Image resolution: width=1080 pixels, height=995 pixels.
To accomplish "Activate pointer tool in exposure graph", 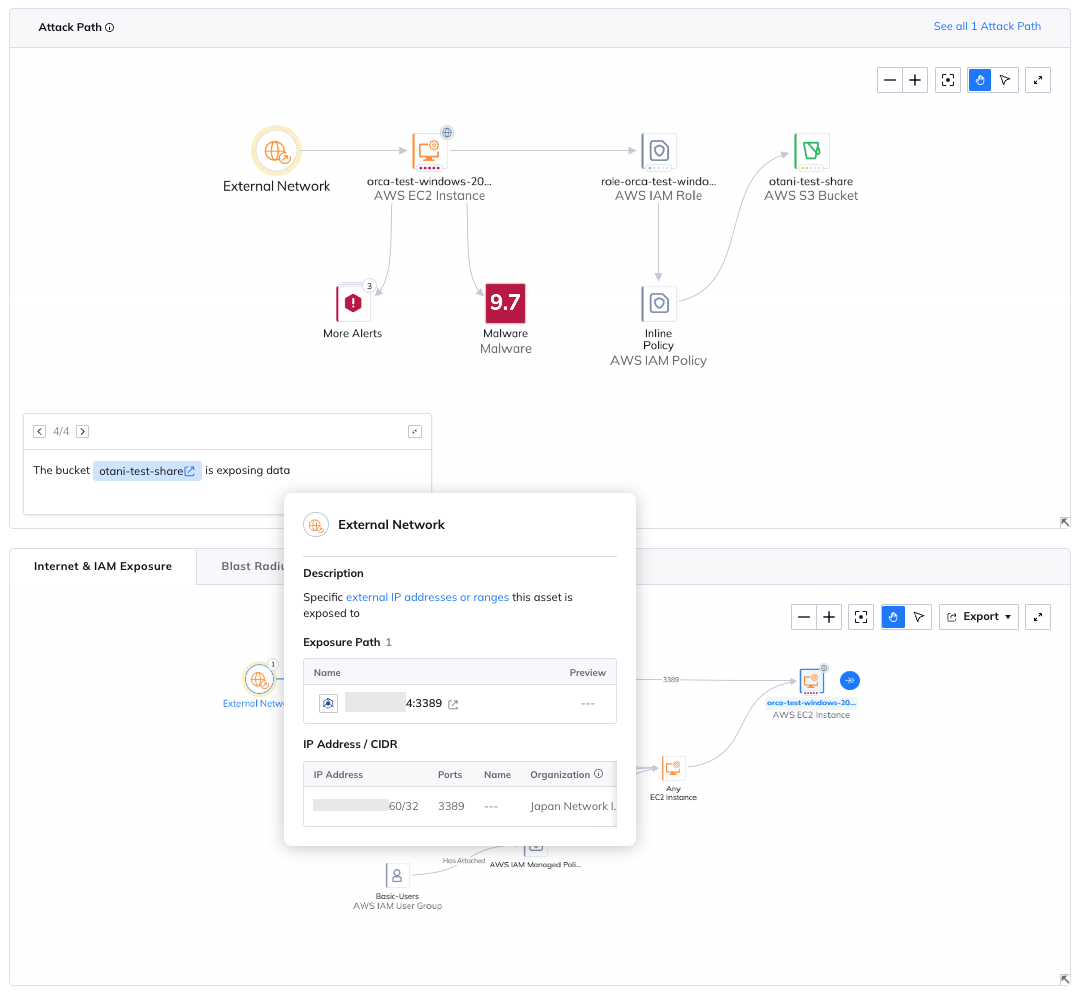I will pos(919,617).
